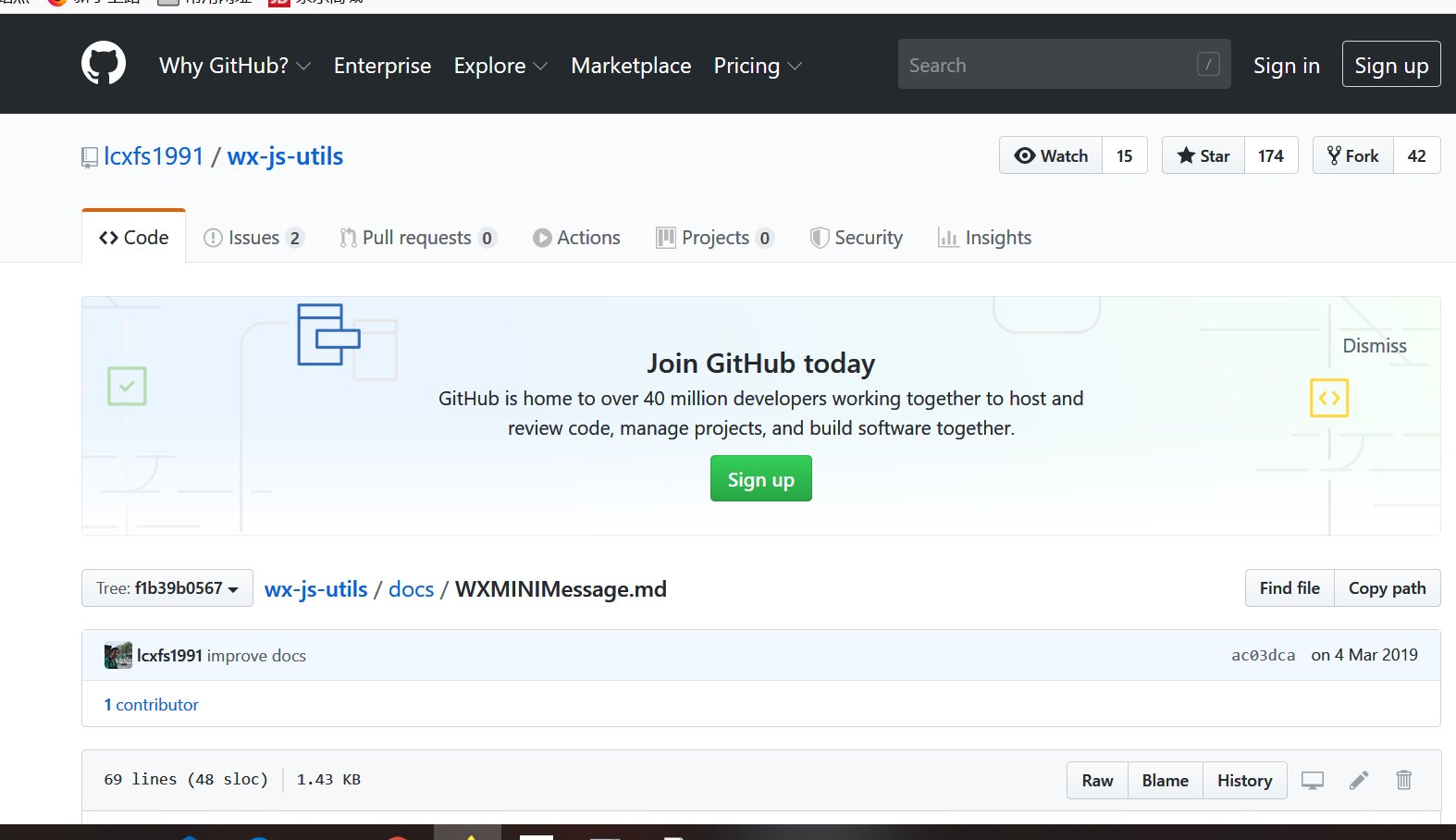Click the Find file button
The image size is (1456, 840).
1289,587
